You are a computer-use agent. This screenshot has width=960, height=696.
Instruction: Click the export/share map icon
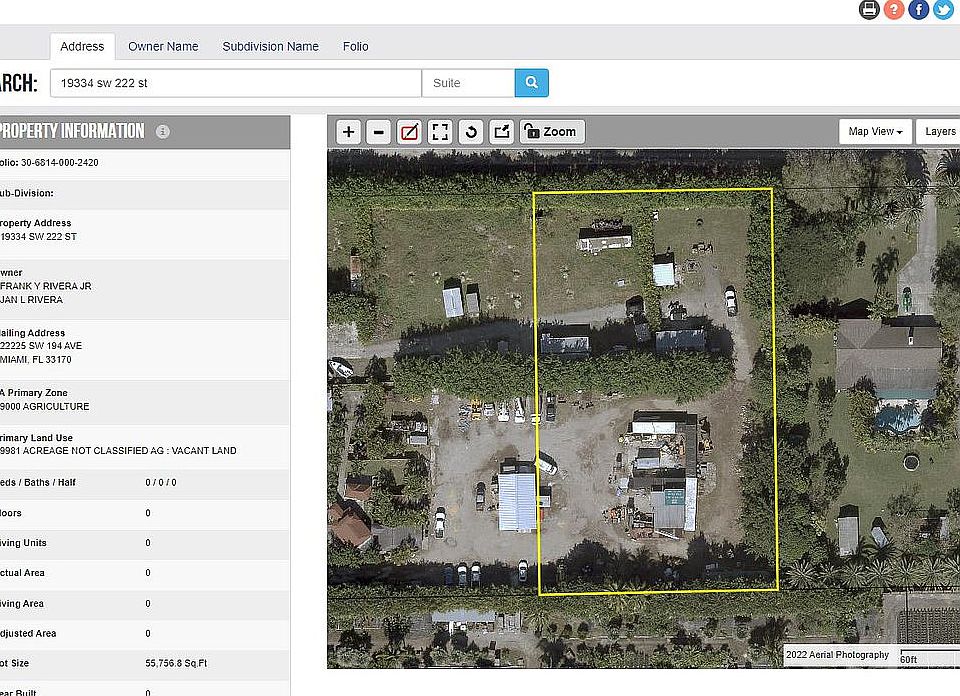tap(502, 132)
